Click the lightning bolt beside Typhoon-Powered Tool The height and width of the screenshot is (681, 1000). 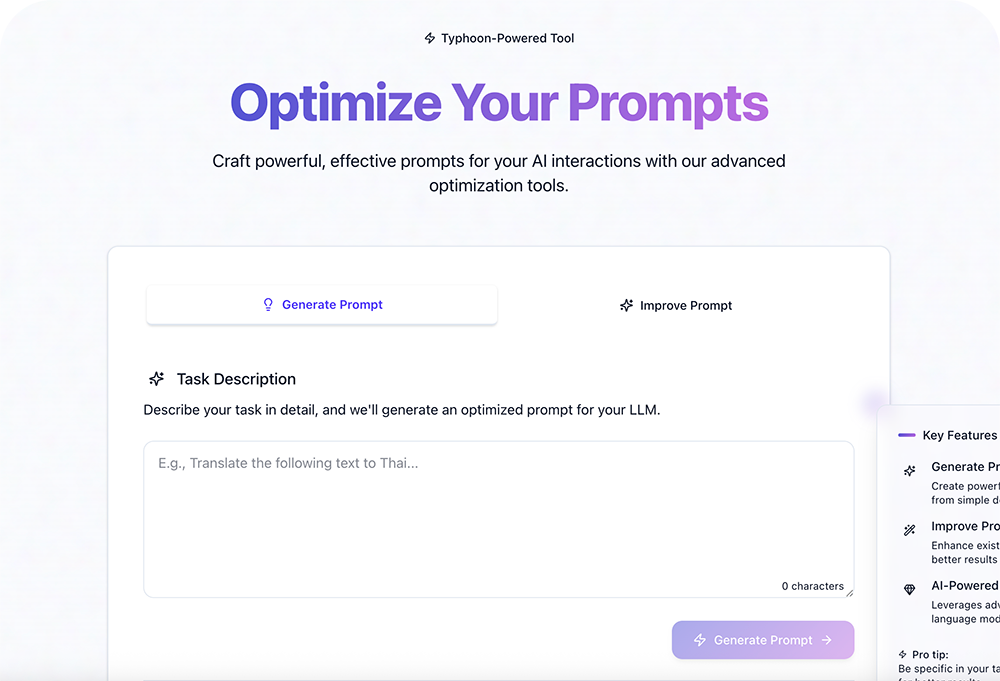430,38
